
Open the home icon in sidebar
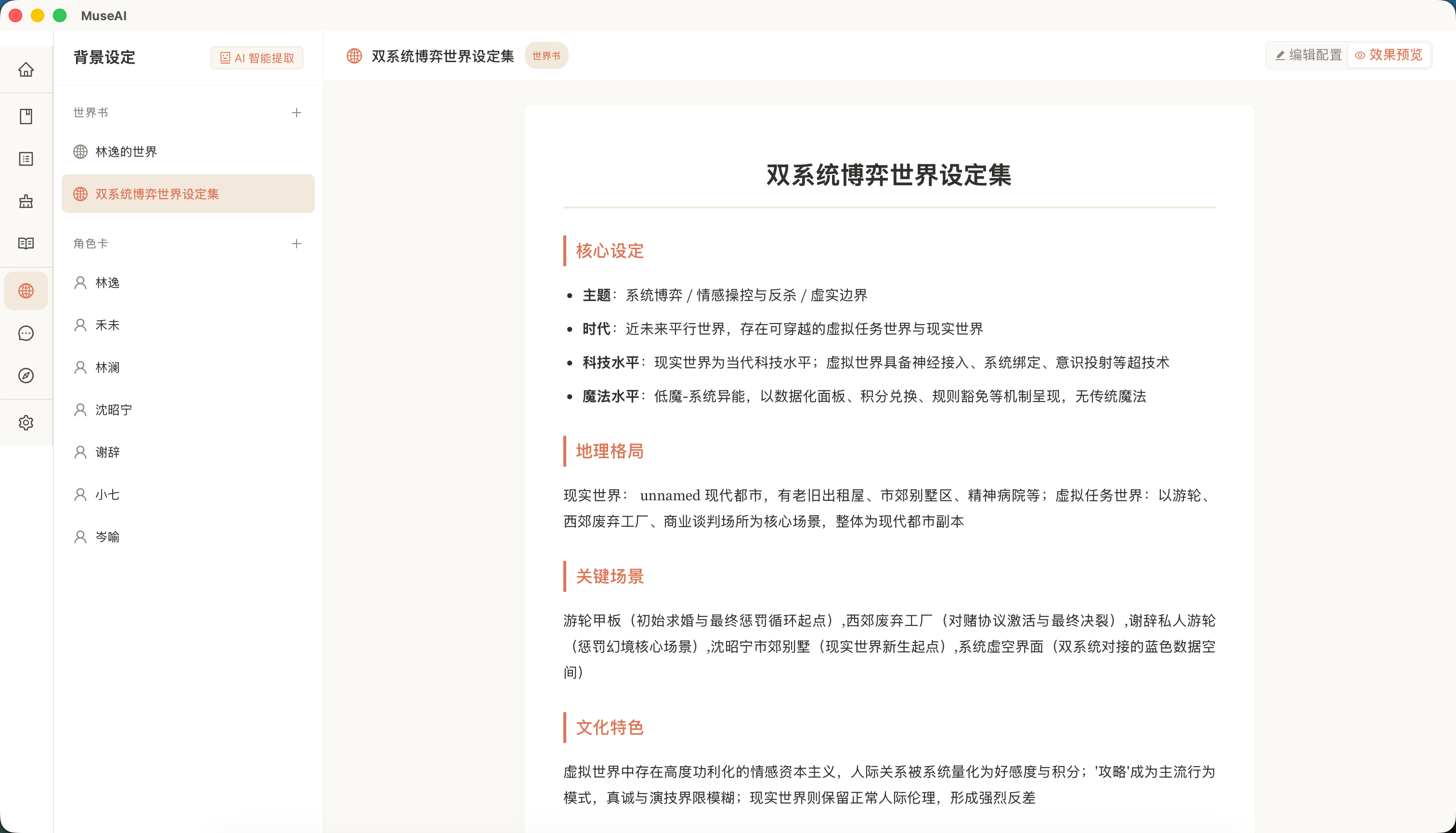26,70
